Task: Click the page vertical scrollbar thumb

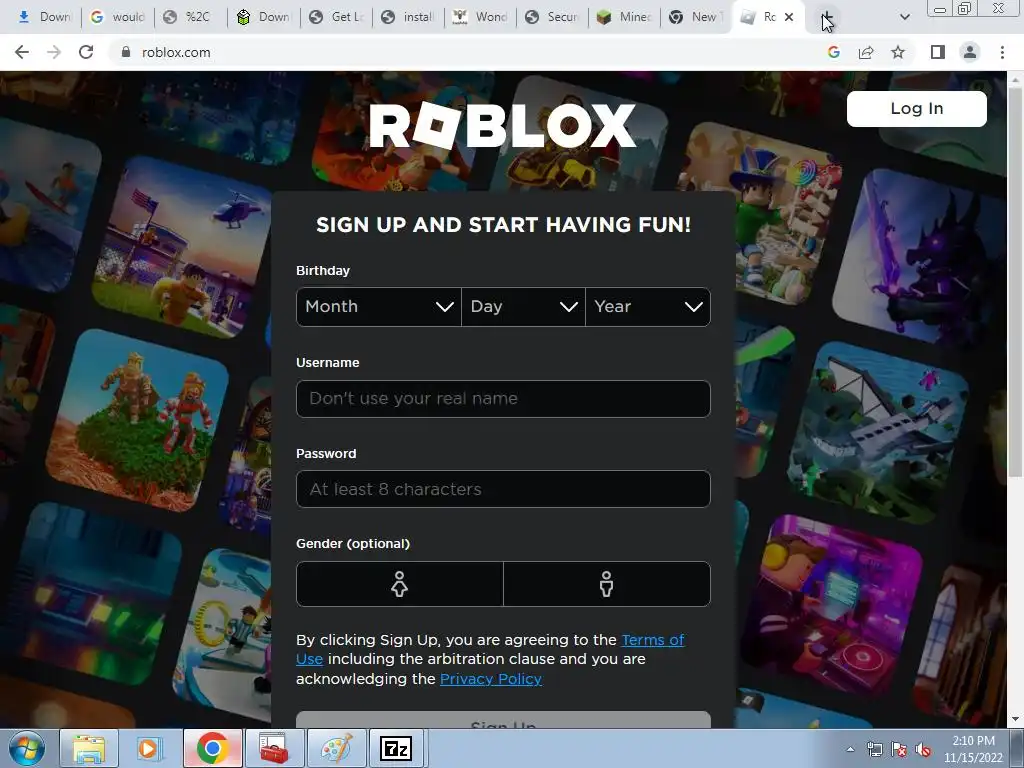Action: [1015, 281]
